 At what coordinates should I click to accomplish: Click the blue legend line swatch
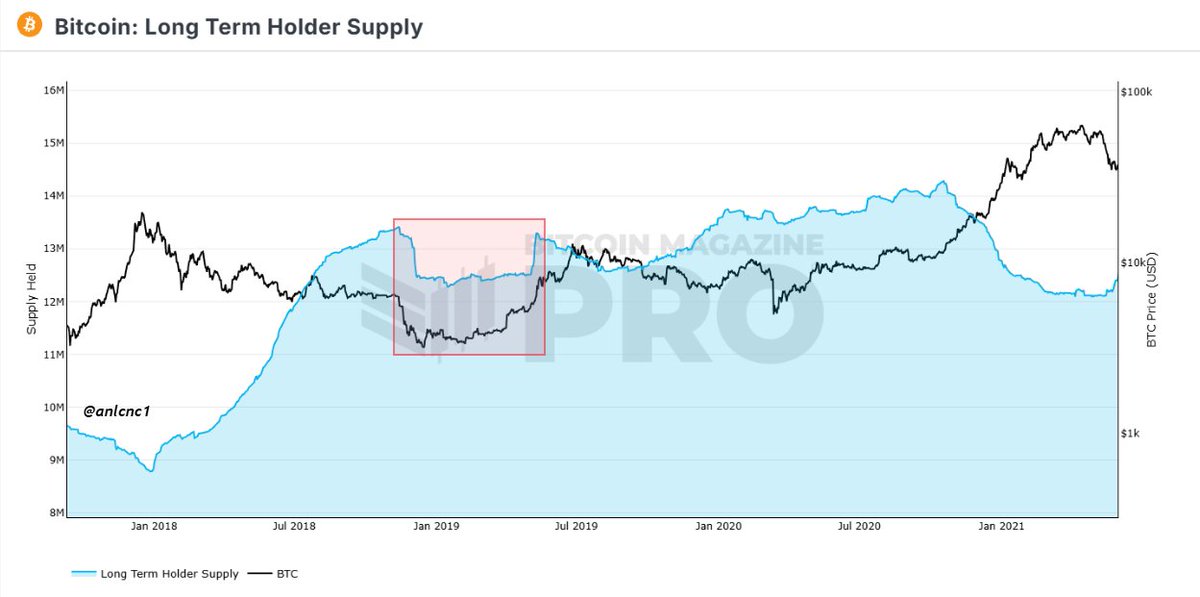(84, 574)
